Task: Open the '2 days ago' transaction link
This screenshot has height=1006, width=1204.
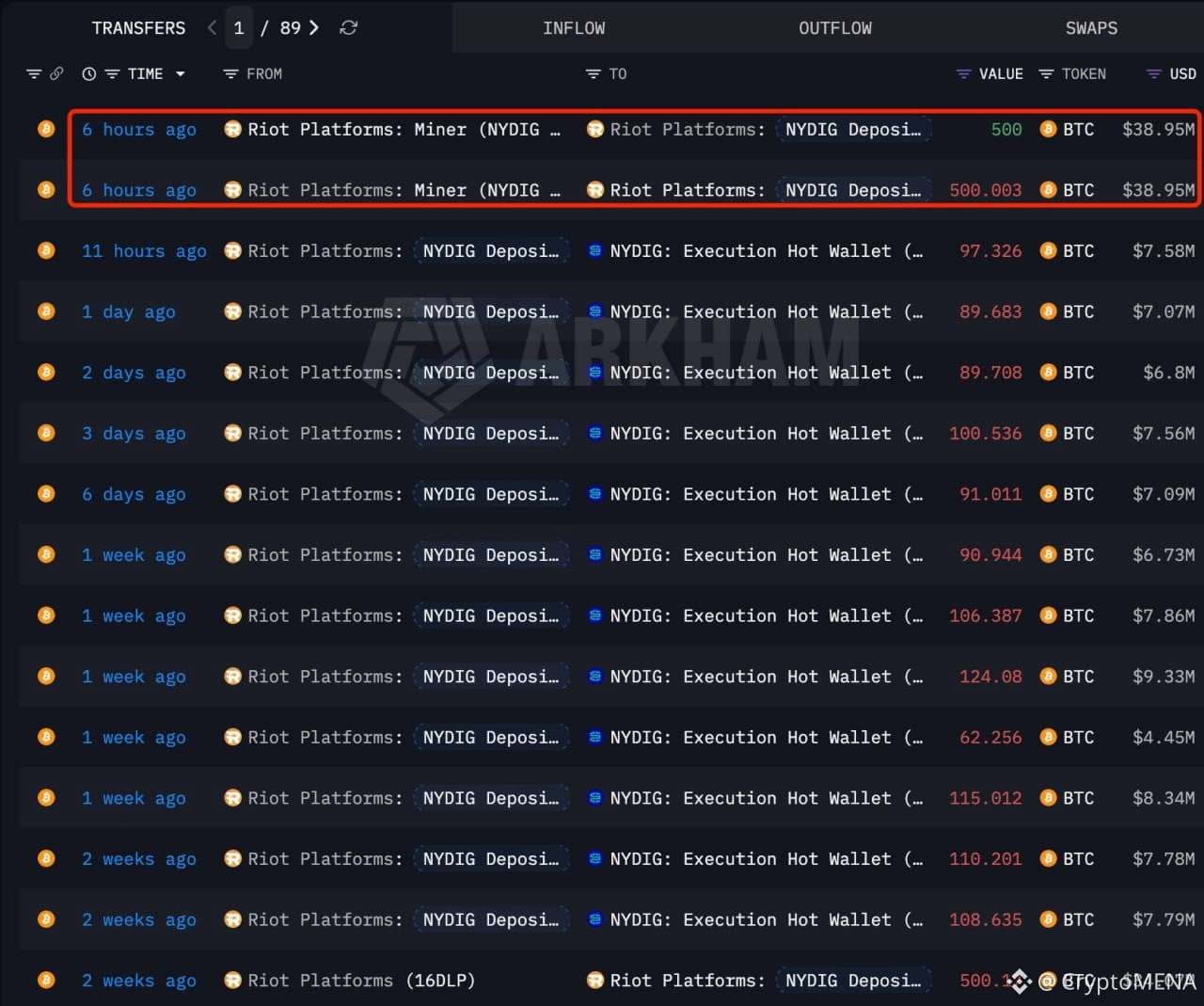Action: (x=134, y=373)
